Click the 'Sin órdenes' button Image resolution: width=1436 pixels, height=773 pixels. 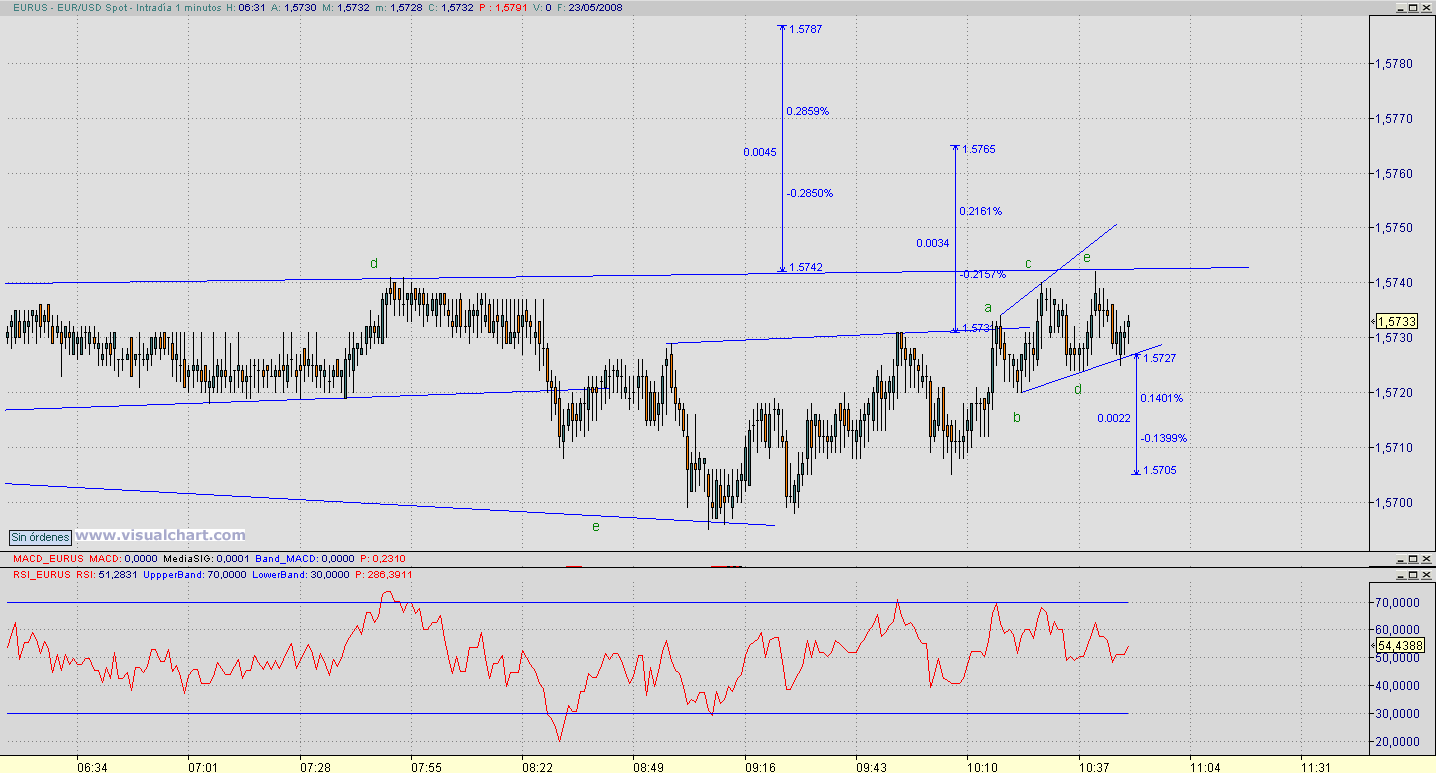(x=40, y=536)
